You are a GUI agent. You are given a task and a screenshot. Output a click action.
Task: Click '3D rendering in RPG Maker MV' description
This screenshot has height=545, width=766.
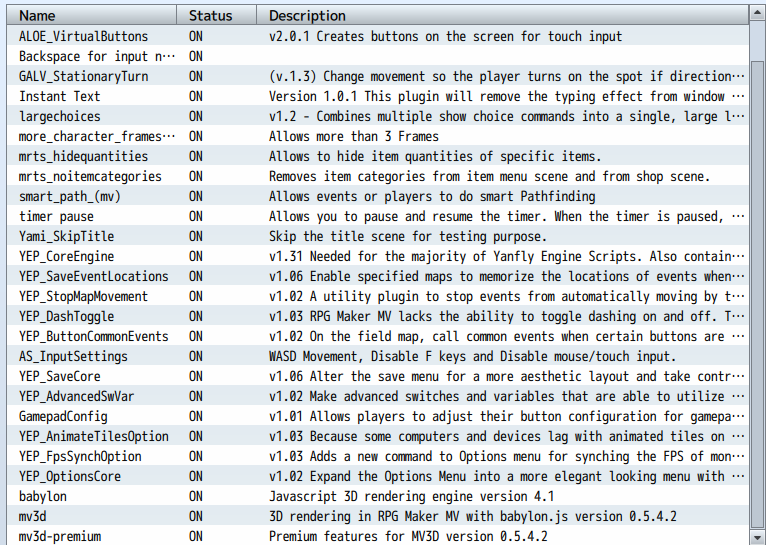point(472,517)
